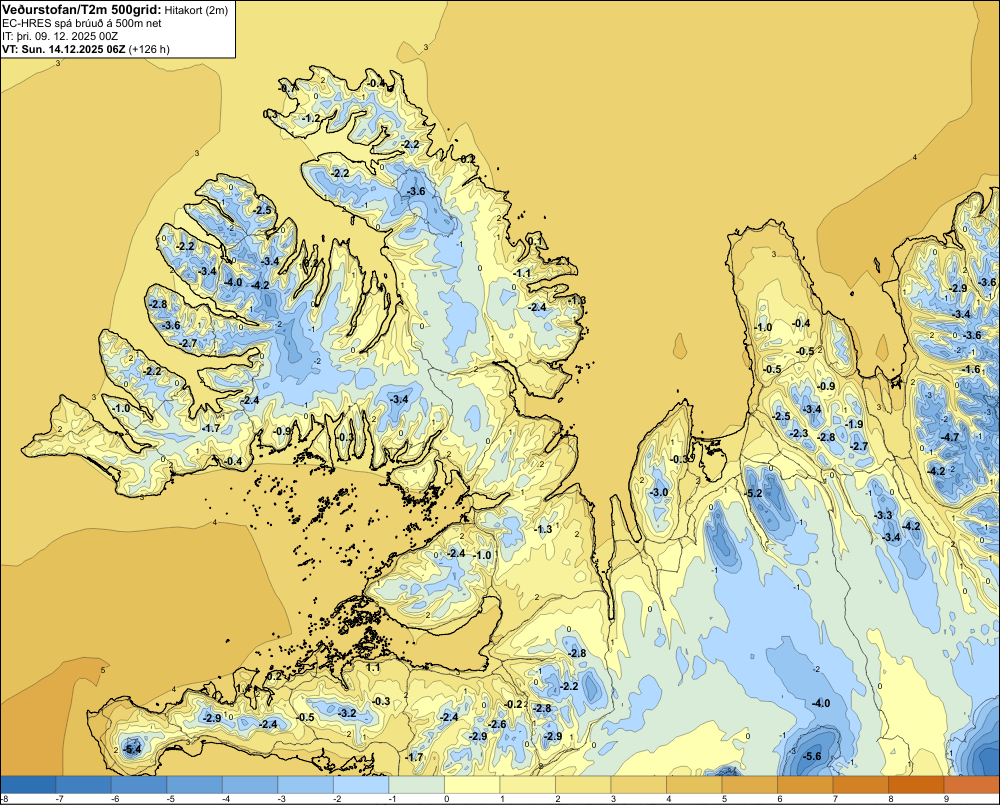1000x805 pixels.
Task: Select the legend swatch between 8 and 9
Action: coord(916,785)
